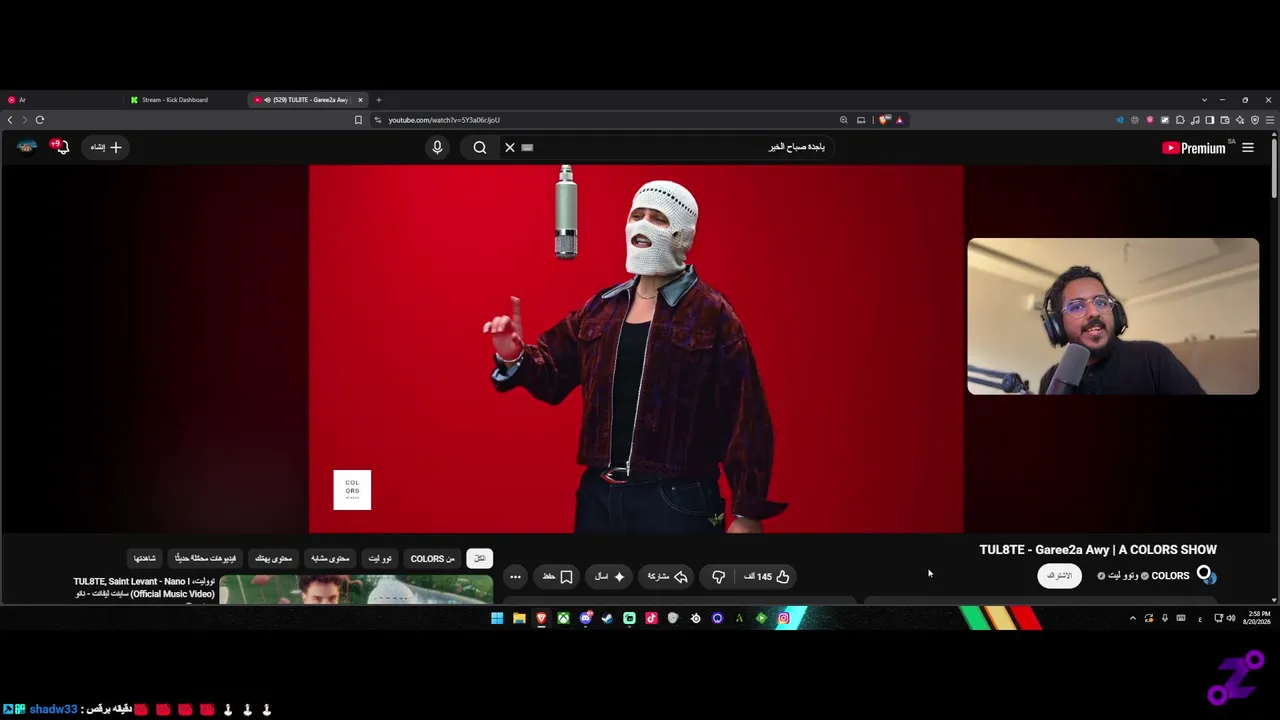Select the recently uploaded videos chip

click(206, 558)
